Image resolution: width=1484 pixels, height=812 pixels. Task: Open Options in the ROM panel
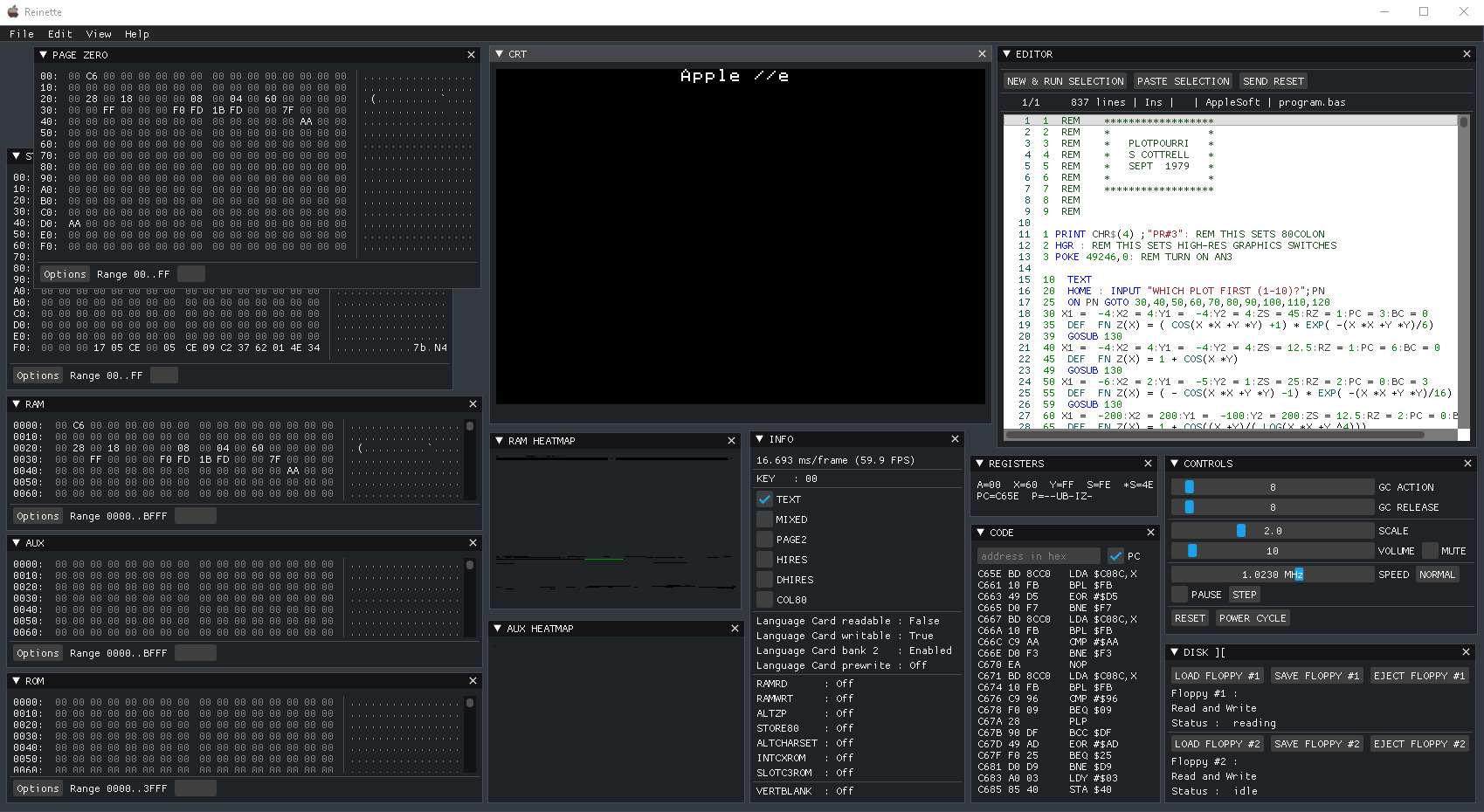pos(38,788)
